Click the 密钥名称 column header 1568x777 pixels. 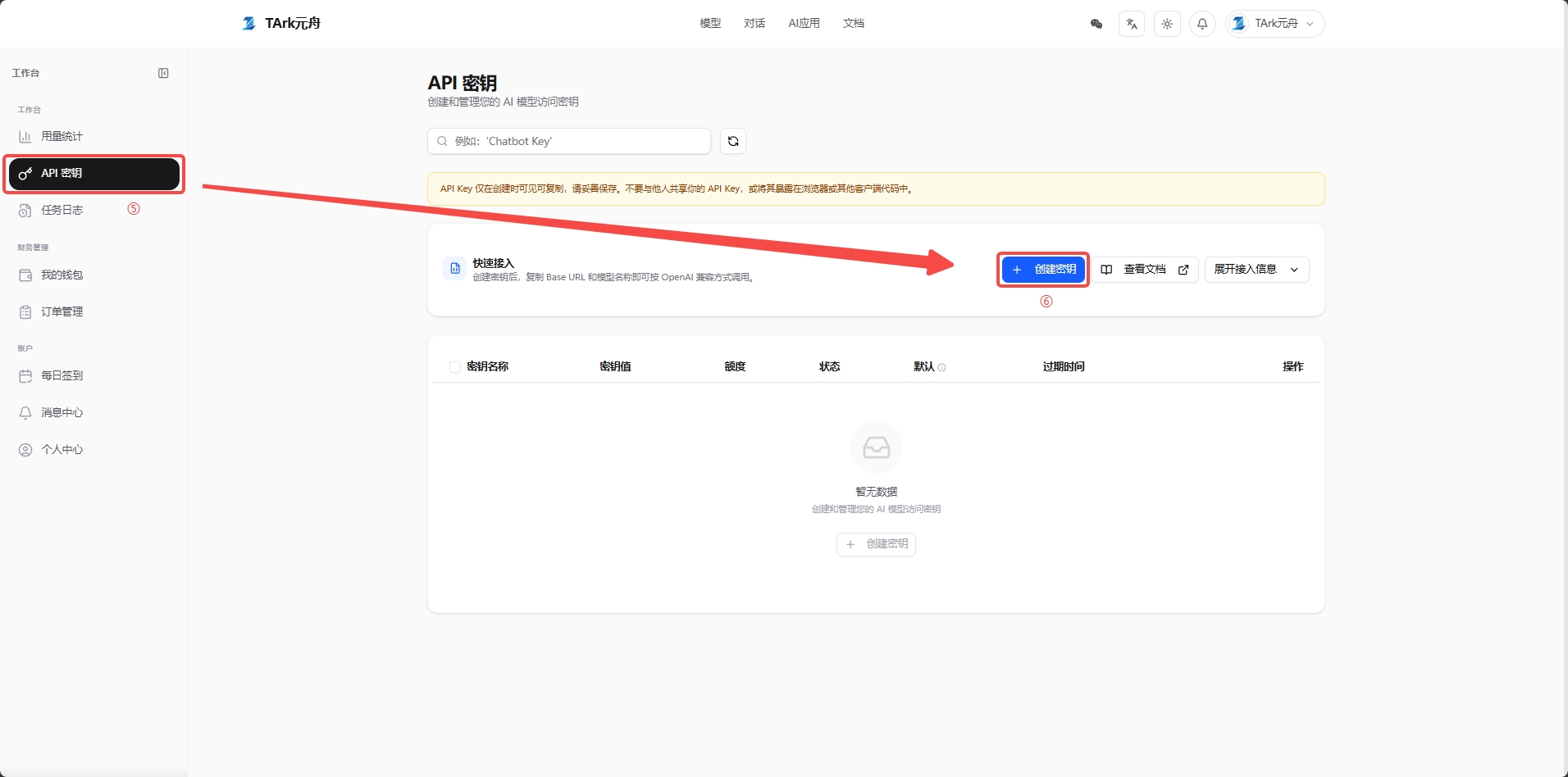coord(488,366)
